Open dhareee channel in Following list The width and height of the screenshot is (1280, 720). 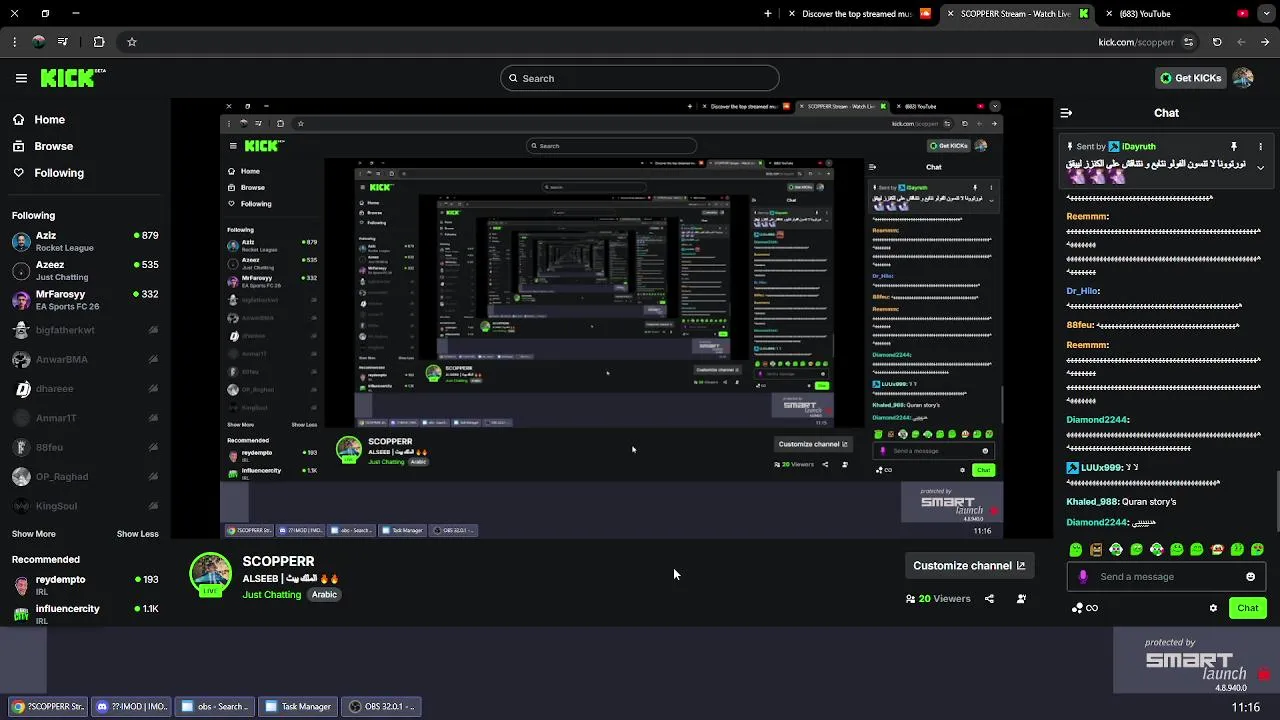pyautogui.click(x=85, y=389)
